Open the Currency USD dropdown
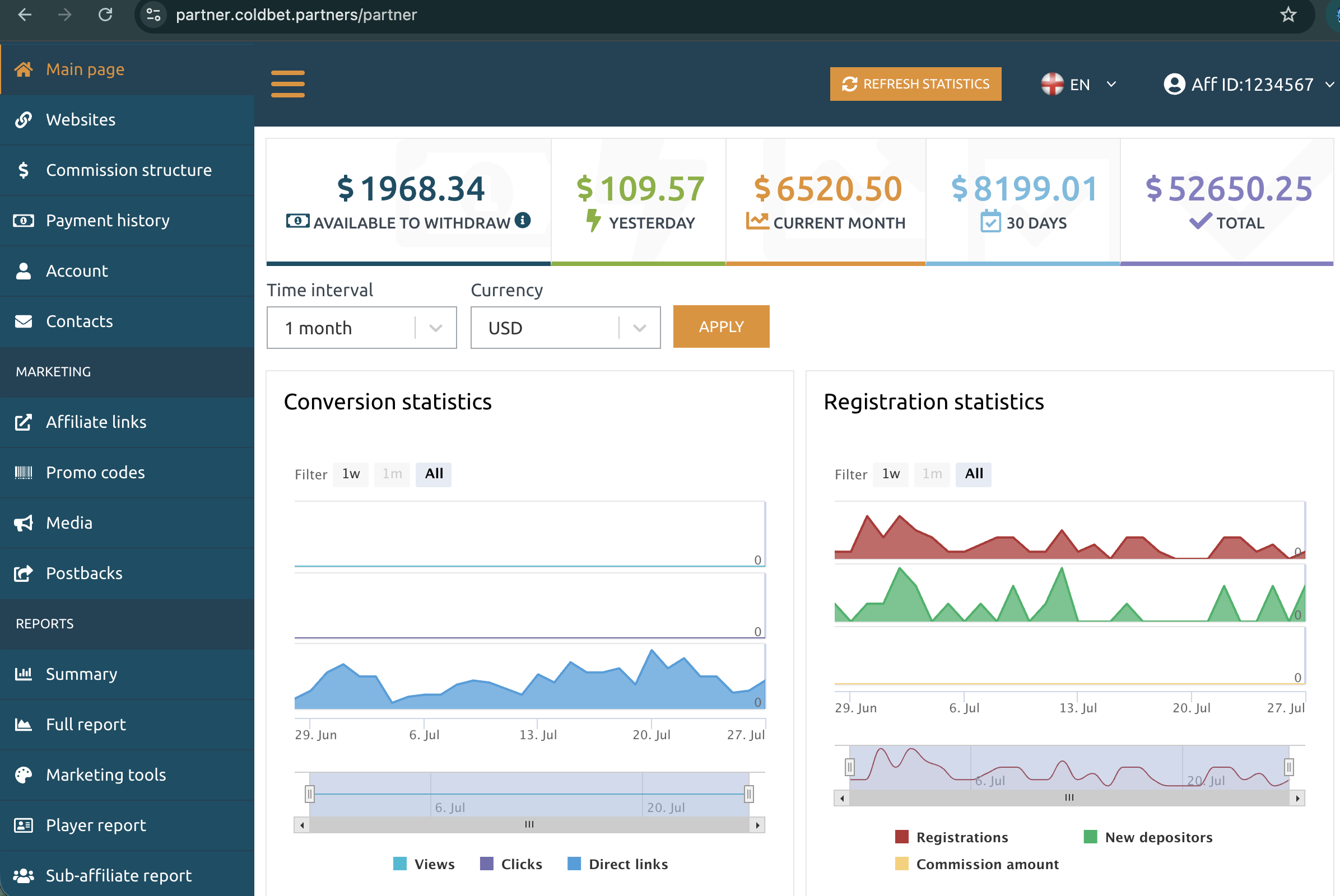 click(x=565, y=328)
